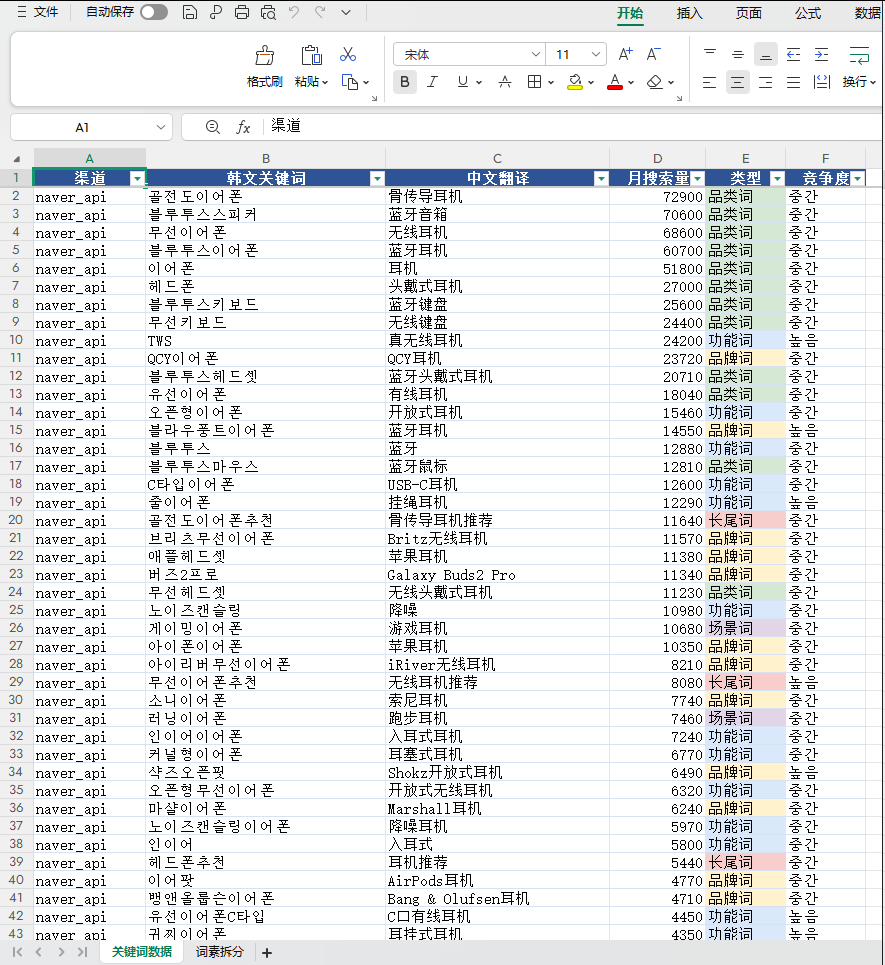Apply red font color
This screenshot has width=885, height=965.
tap(615, 82)
